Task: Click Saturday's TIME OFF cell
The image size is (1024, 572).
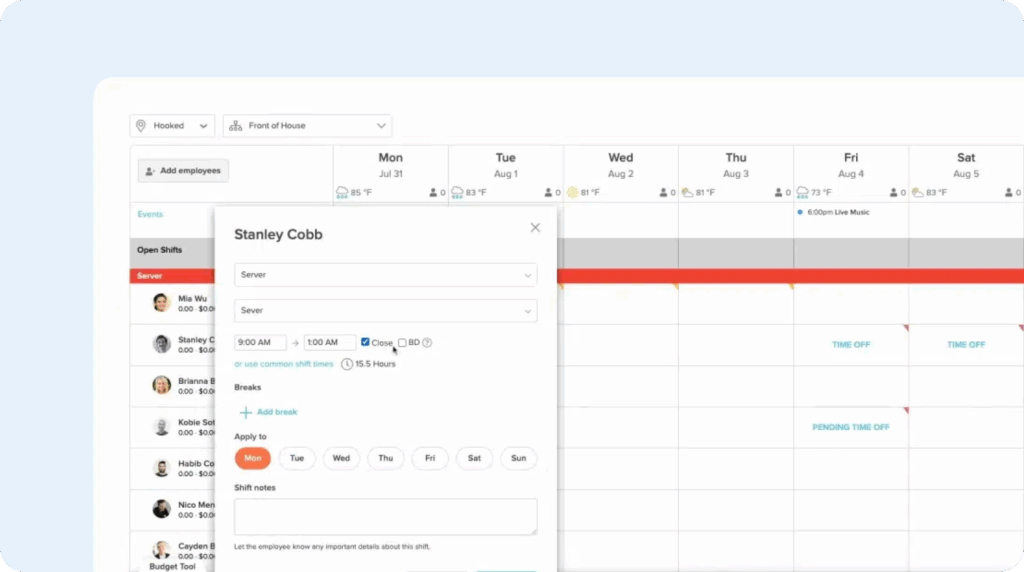Action: (966, 345)
